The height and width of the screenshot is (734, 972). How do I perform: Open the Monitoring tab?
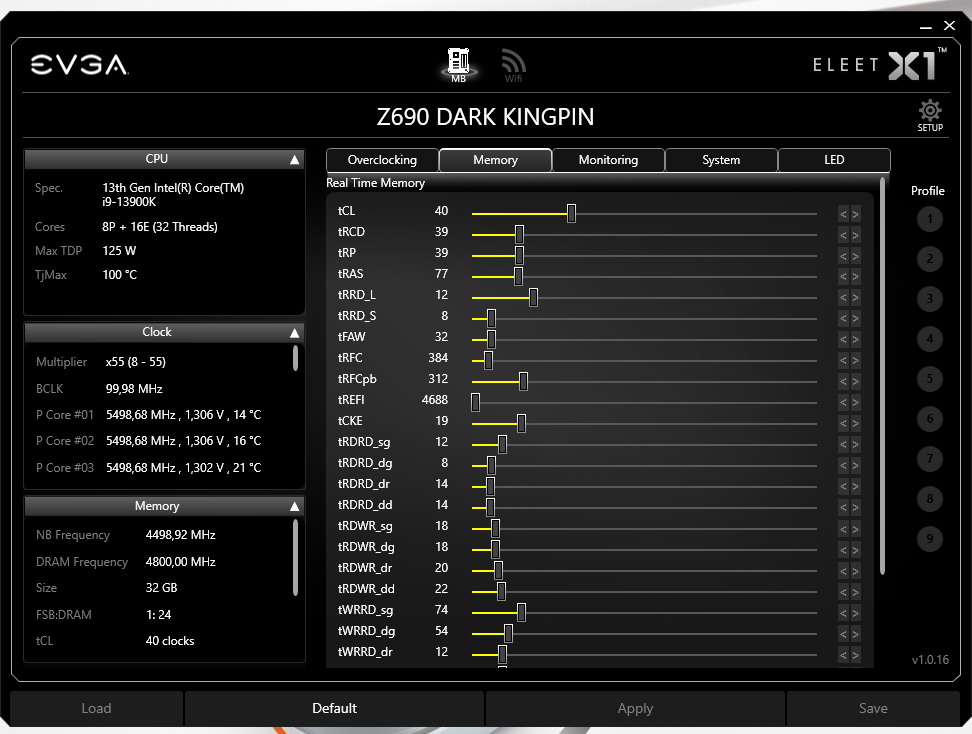tap(608, 159)
